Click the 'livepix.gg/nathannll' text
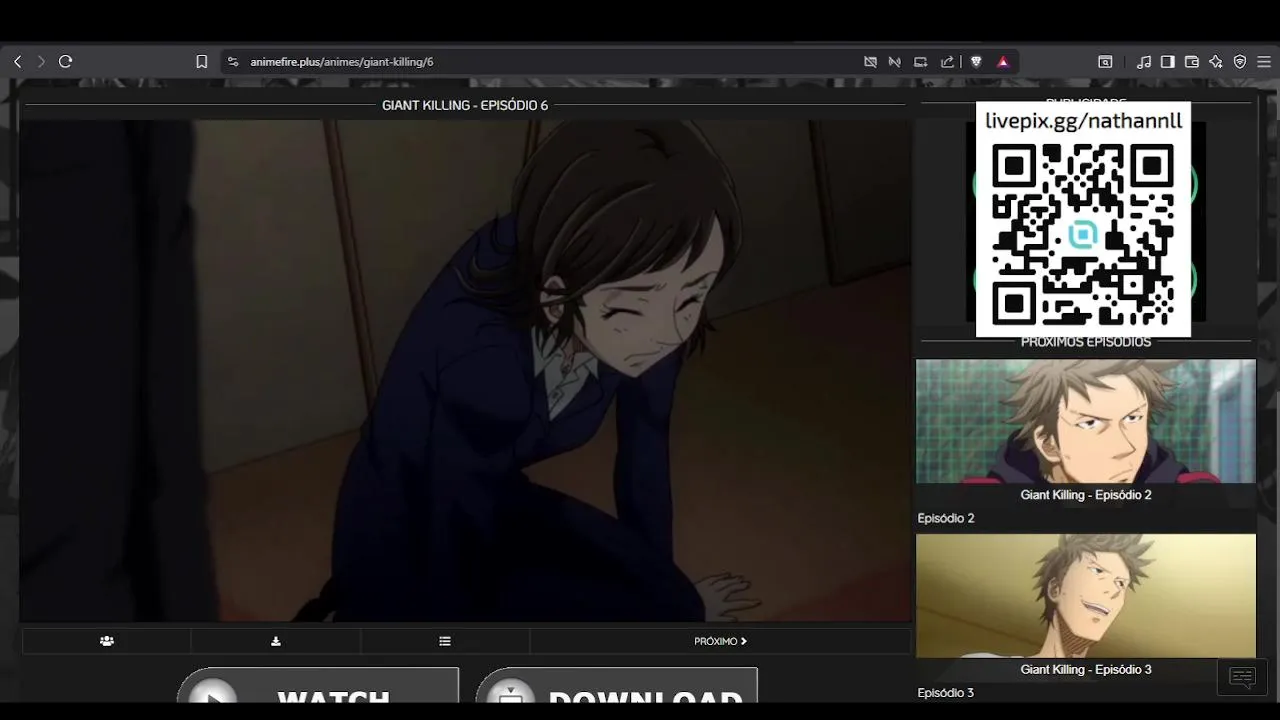Screen dimensions: 1280x720 [1084, 121]
